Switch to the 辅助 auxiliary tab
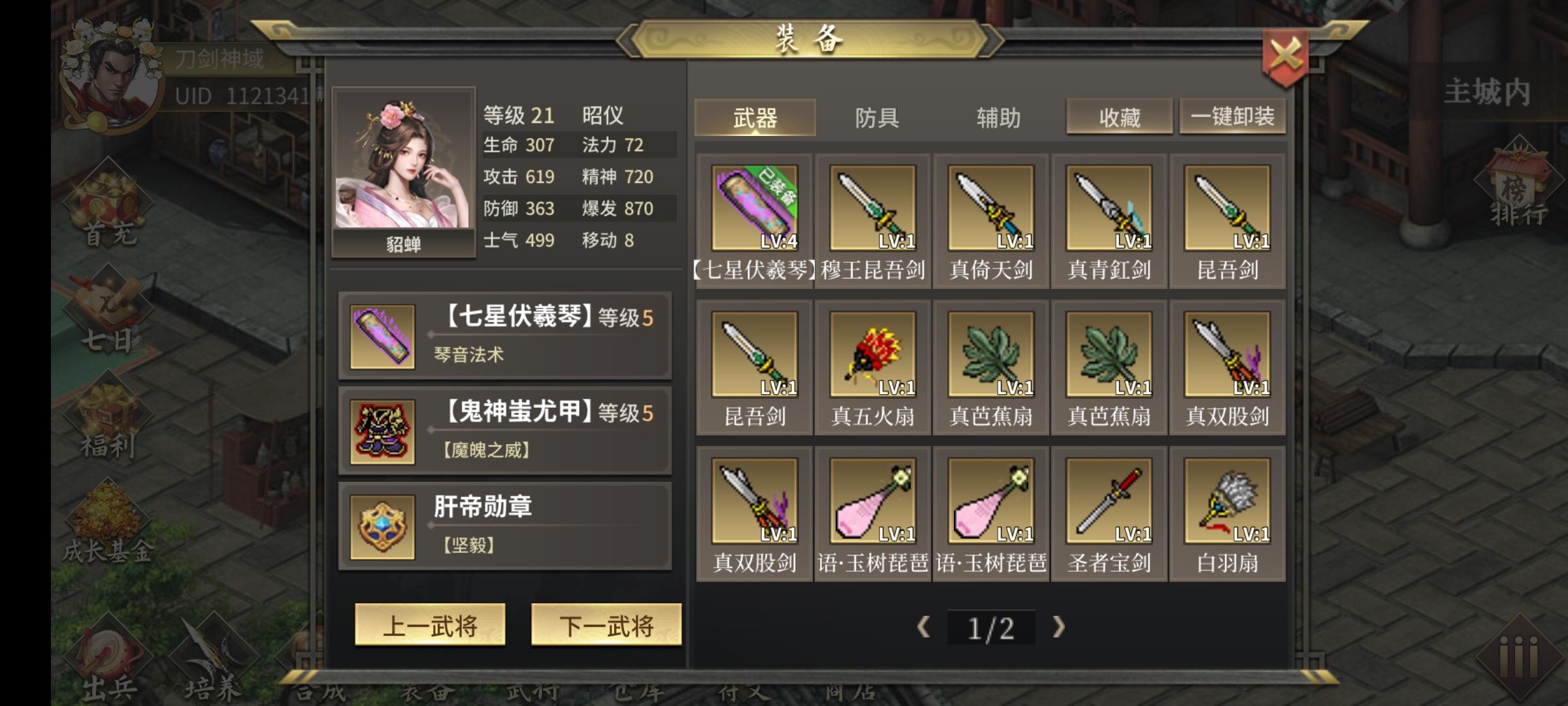The image size is (1568, 706). pyautogui.click(x=998, y=118)
